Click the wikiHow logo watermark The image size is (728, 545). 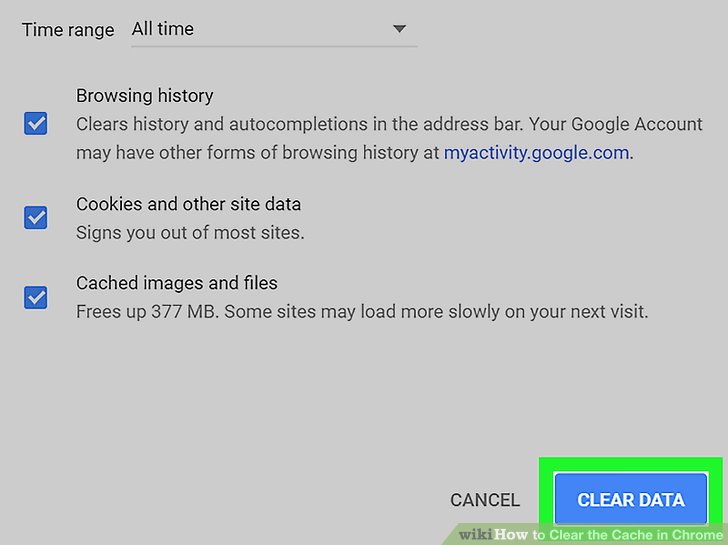click(x=493, y=535)
